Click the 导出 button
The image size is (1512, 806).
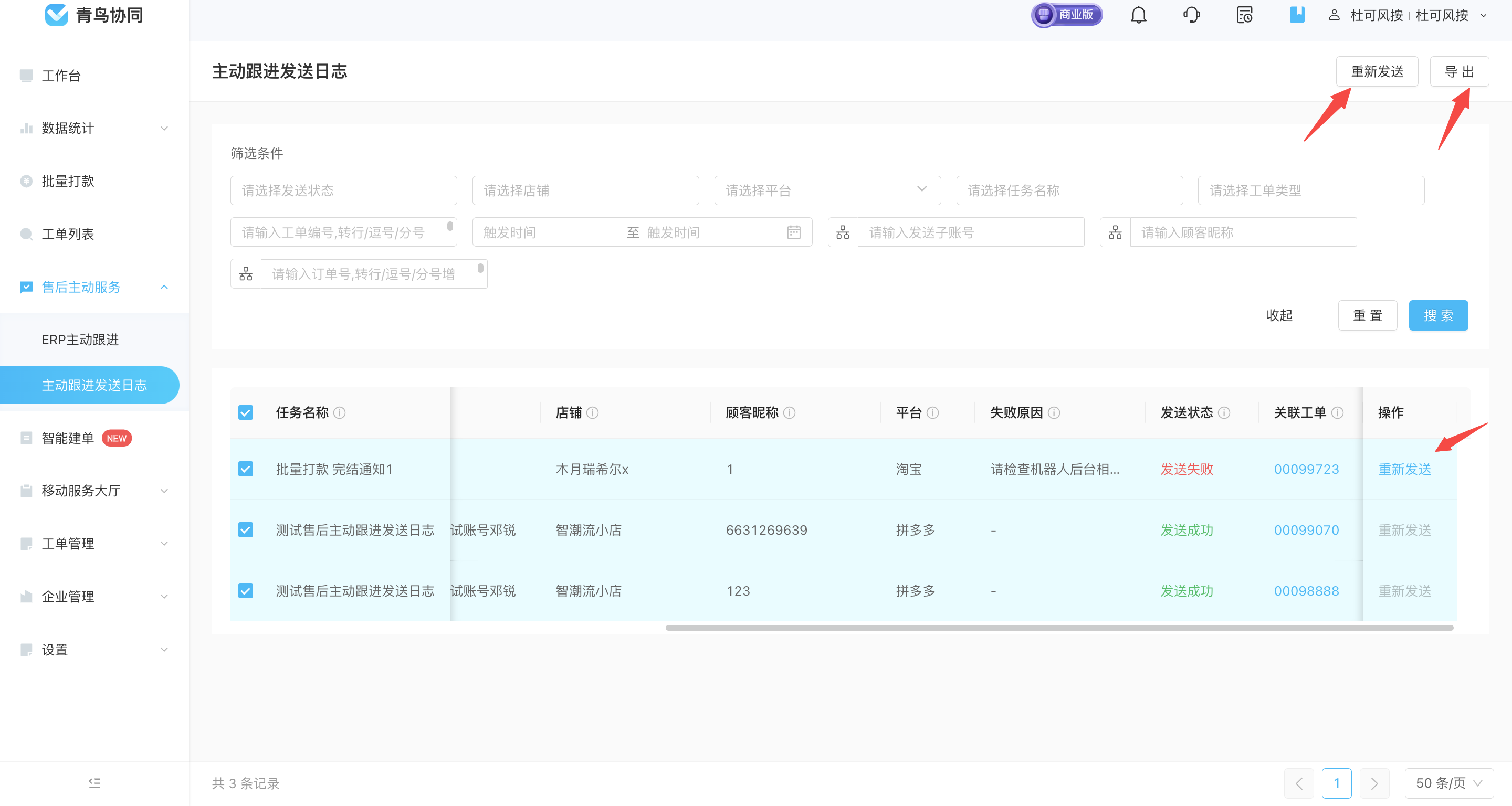coord(1458,71)
